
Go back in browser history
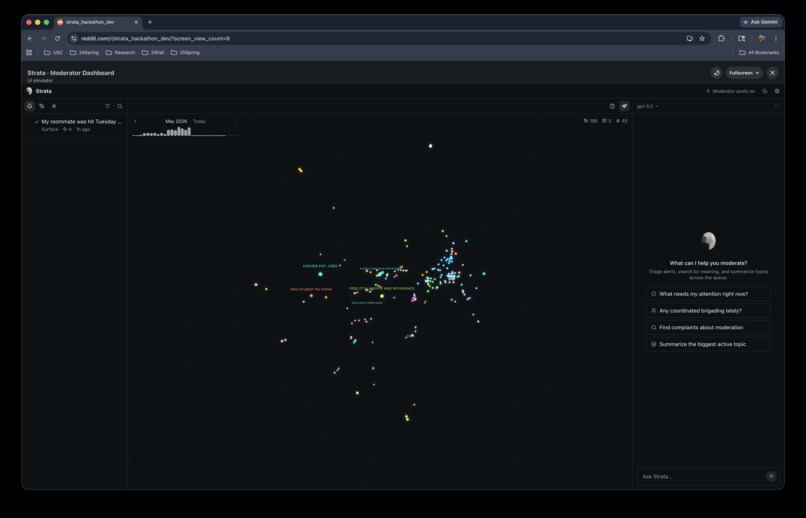point(30,39)
